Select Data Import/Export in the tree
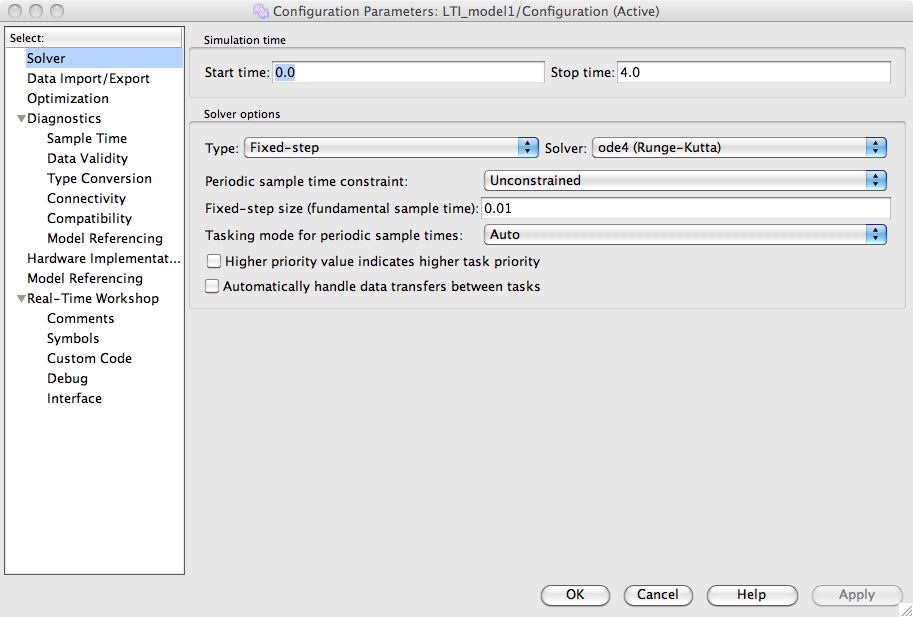This screenshot has width=913, height=617. click(x=88, y=79)
